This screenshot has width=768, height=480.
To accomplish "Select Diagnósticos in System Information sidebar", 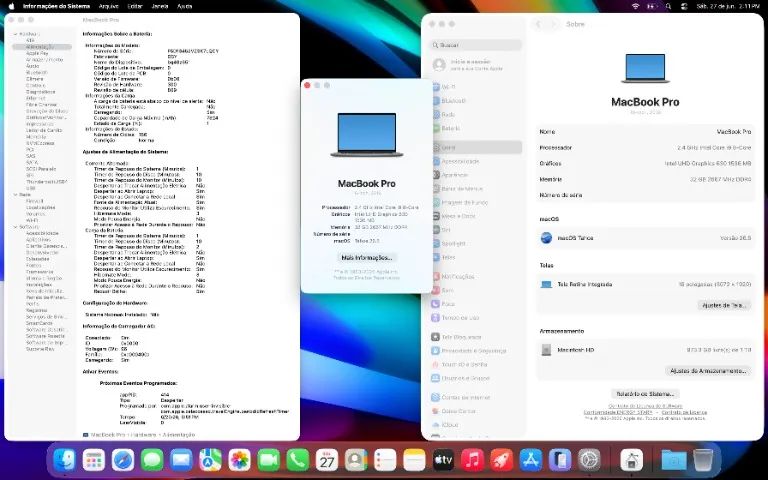I will point(40,92).
